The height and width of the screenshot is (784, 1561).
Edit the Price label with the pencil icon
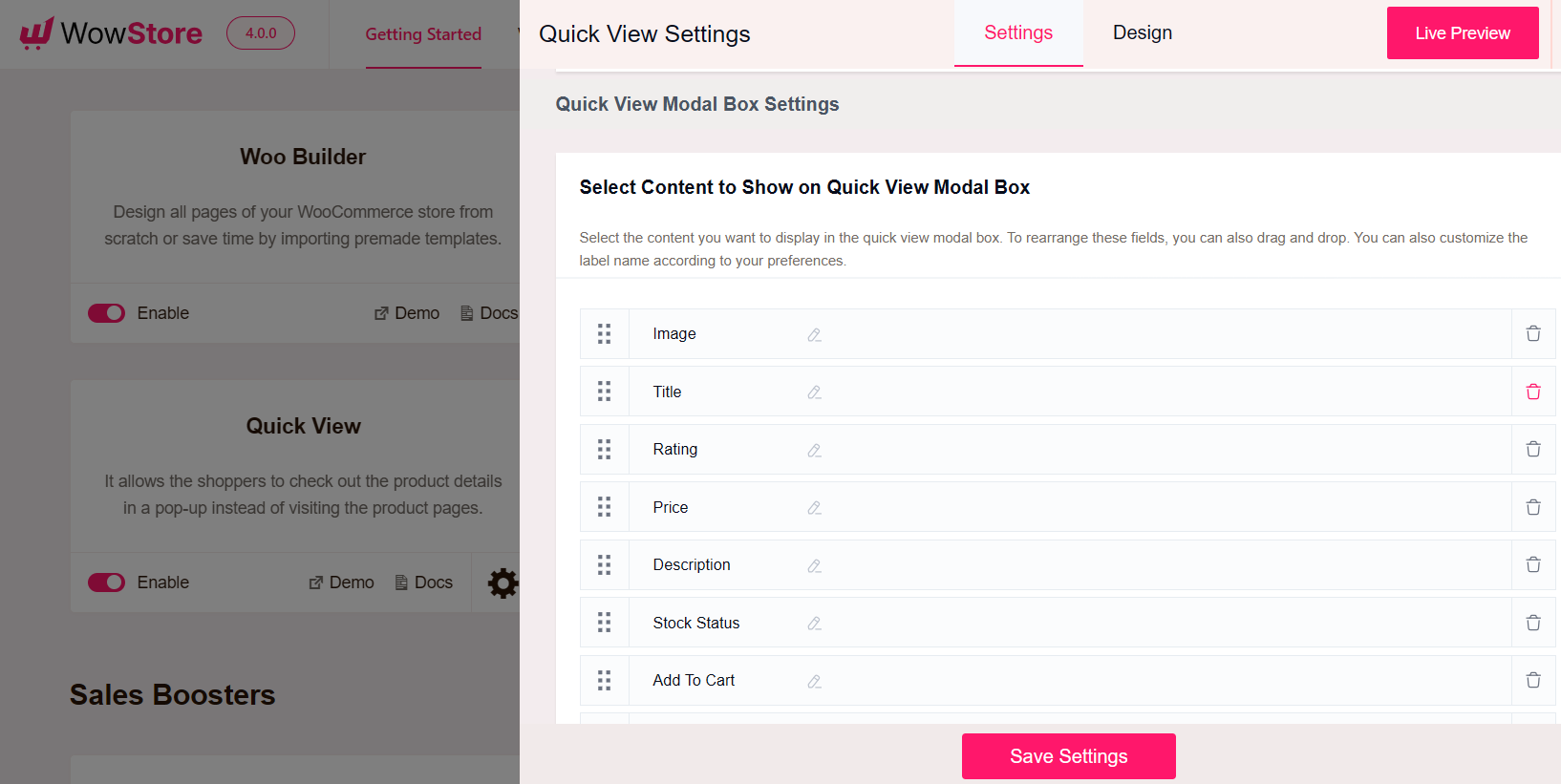tap(814, 508)
